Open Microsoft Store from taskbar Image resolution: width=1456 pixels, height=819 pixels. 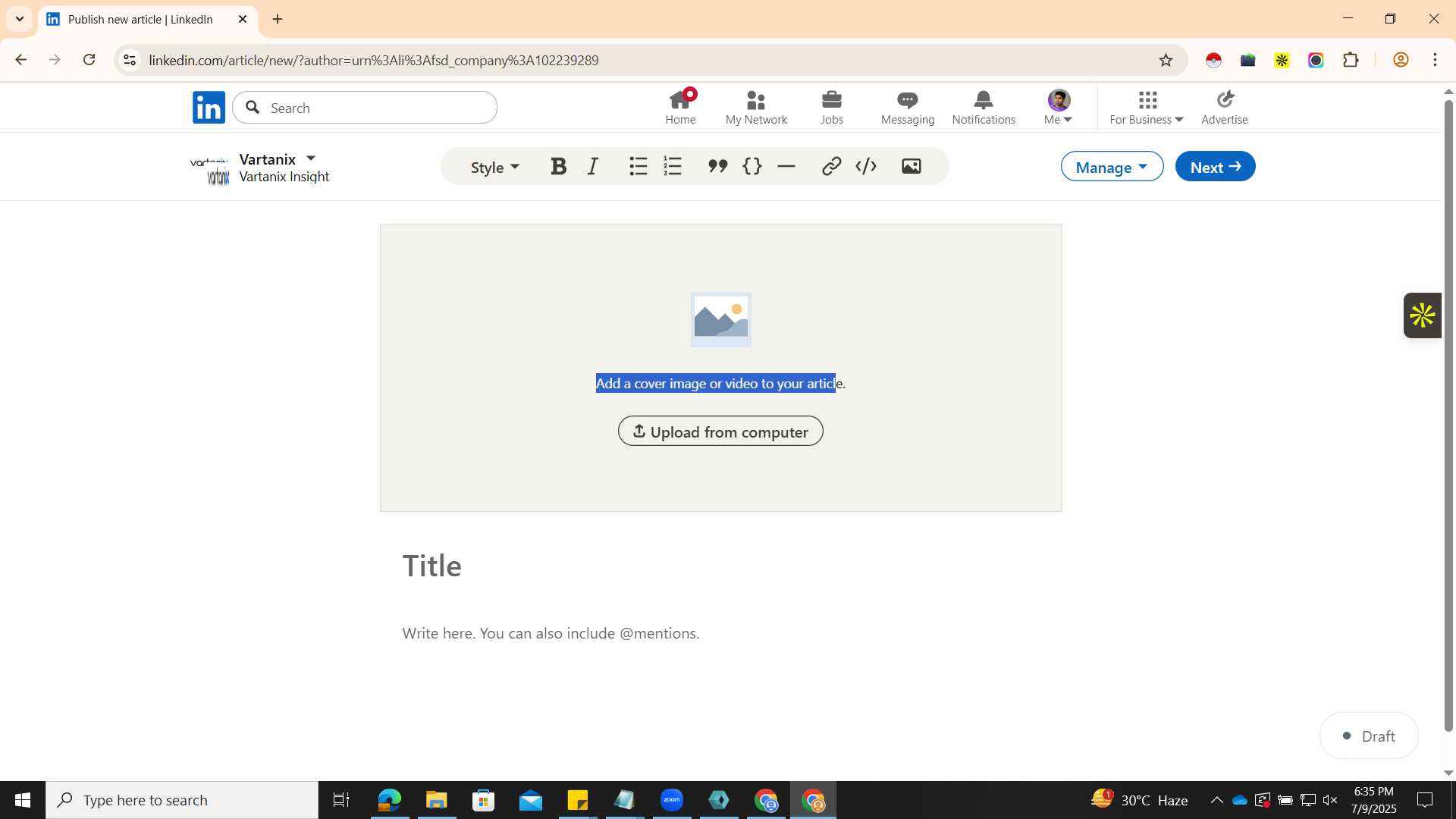483,800
